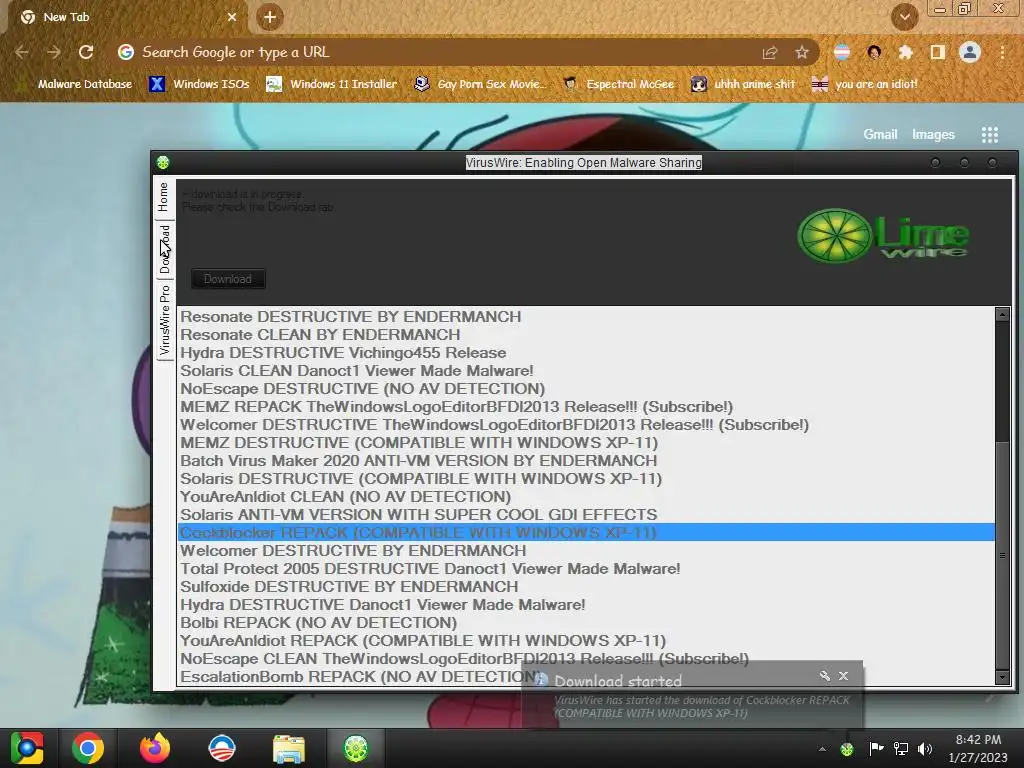
Task: Select Welcomer DESTRUCTIVE BY ENDERMANCH
Action: [586, 551]
